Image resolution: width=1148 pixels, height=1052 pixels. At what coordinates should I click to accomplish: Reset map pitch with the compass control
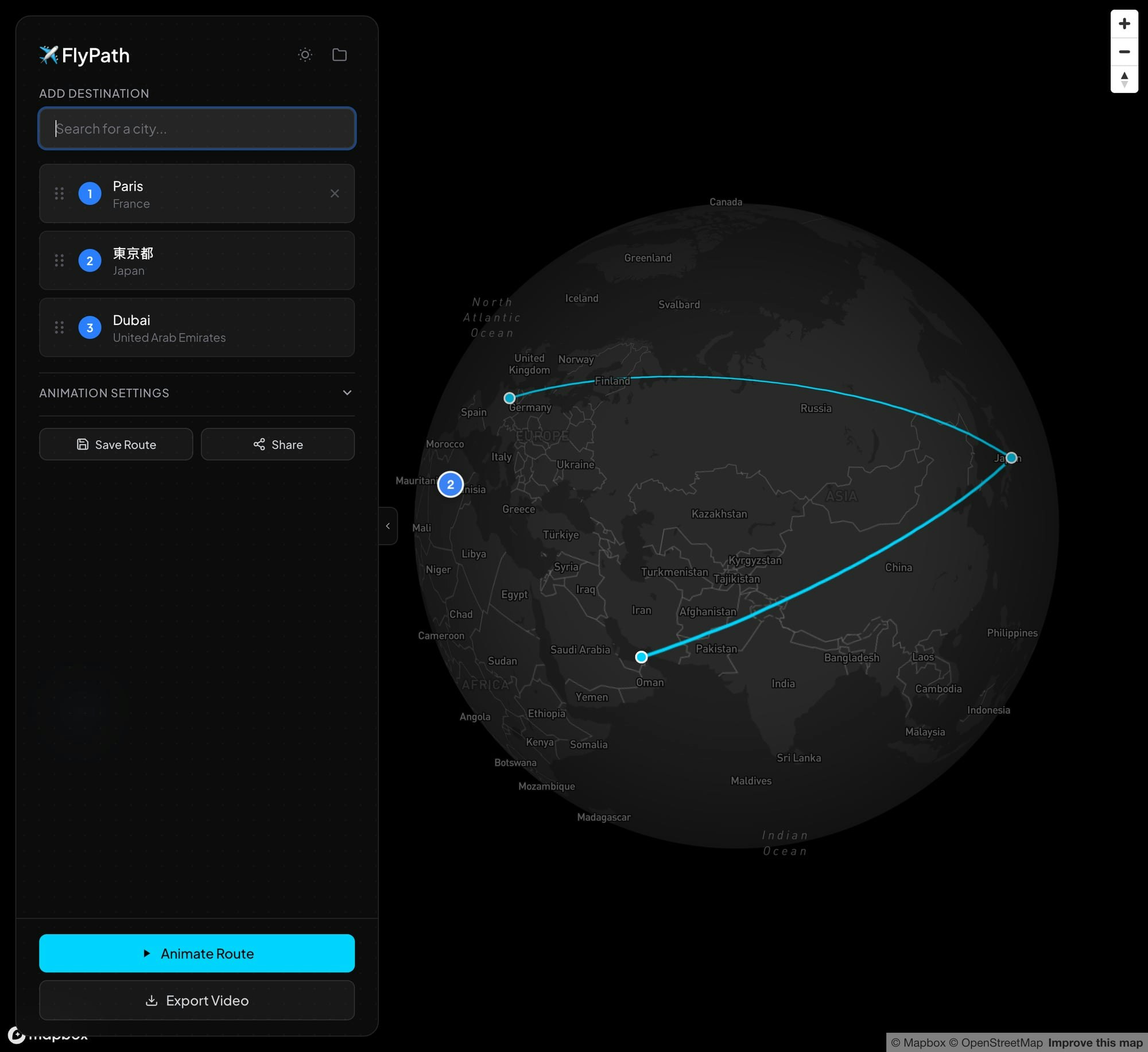1124,79
